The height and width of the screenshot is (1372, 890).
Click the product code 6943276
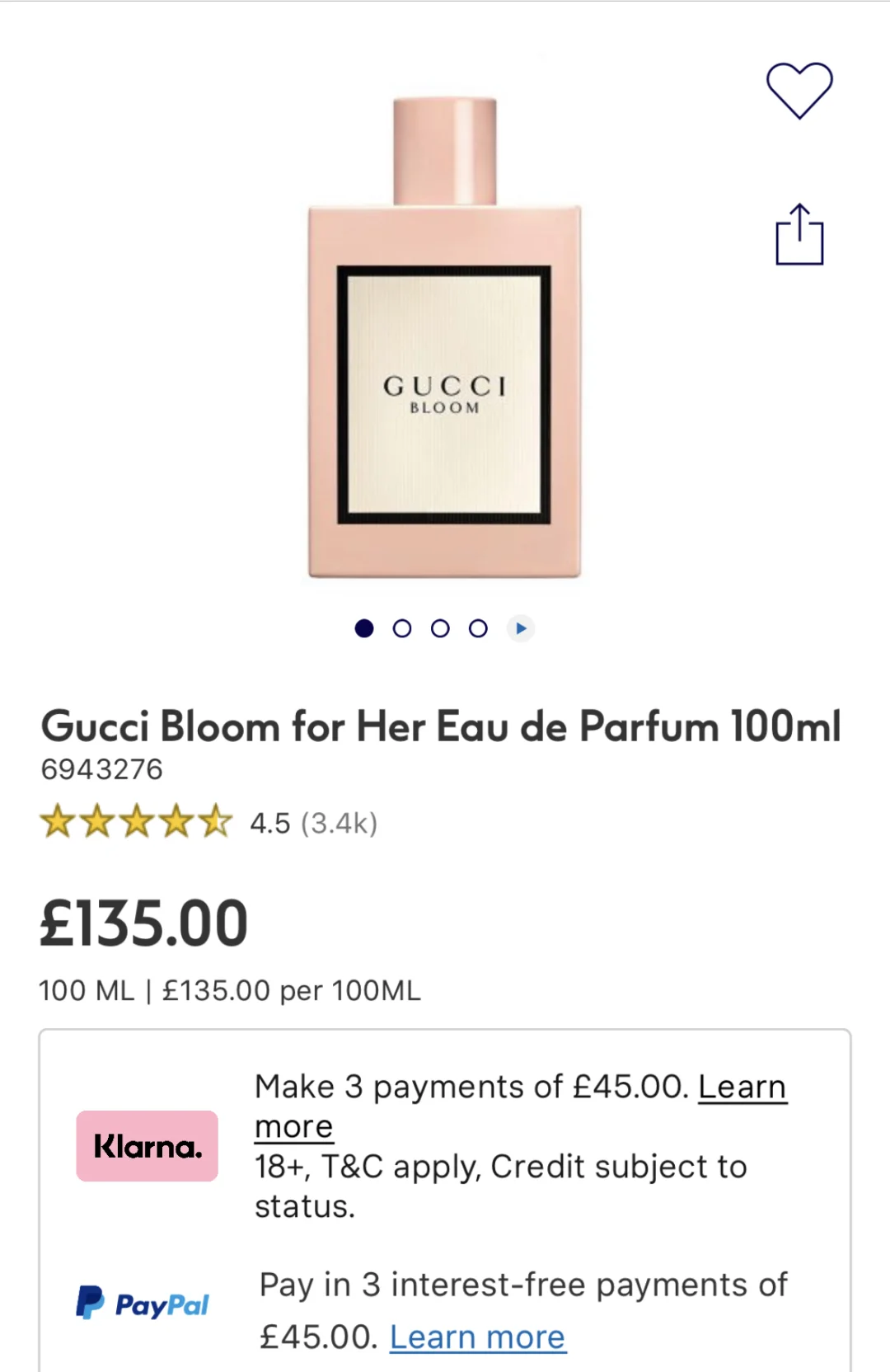pyautogui.click(x=102, y=769)
